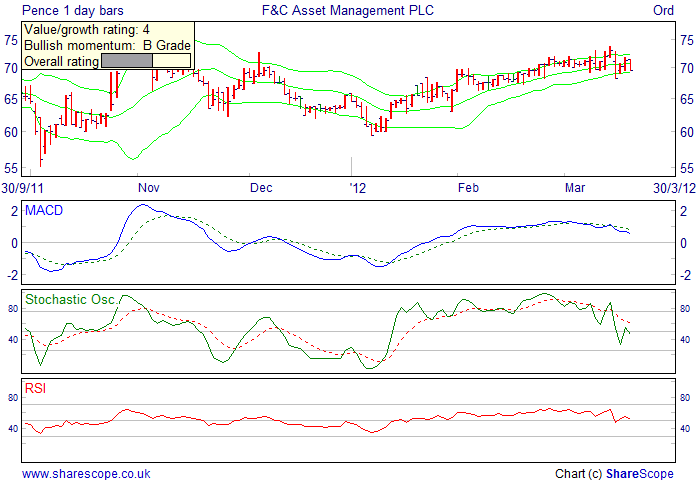Screen dimensions: 697x482
Task: Click the Overall rating progress bar
Action: point(146,60)
